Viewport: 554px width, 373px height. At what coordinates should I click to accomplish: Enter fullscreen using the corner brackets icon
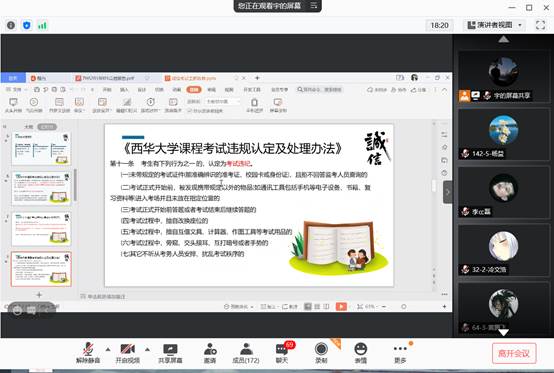click(540, 25)
